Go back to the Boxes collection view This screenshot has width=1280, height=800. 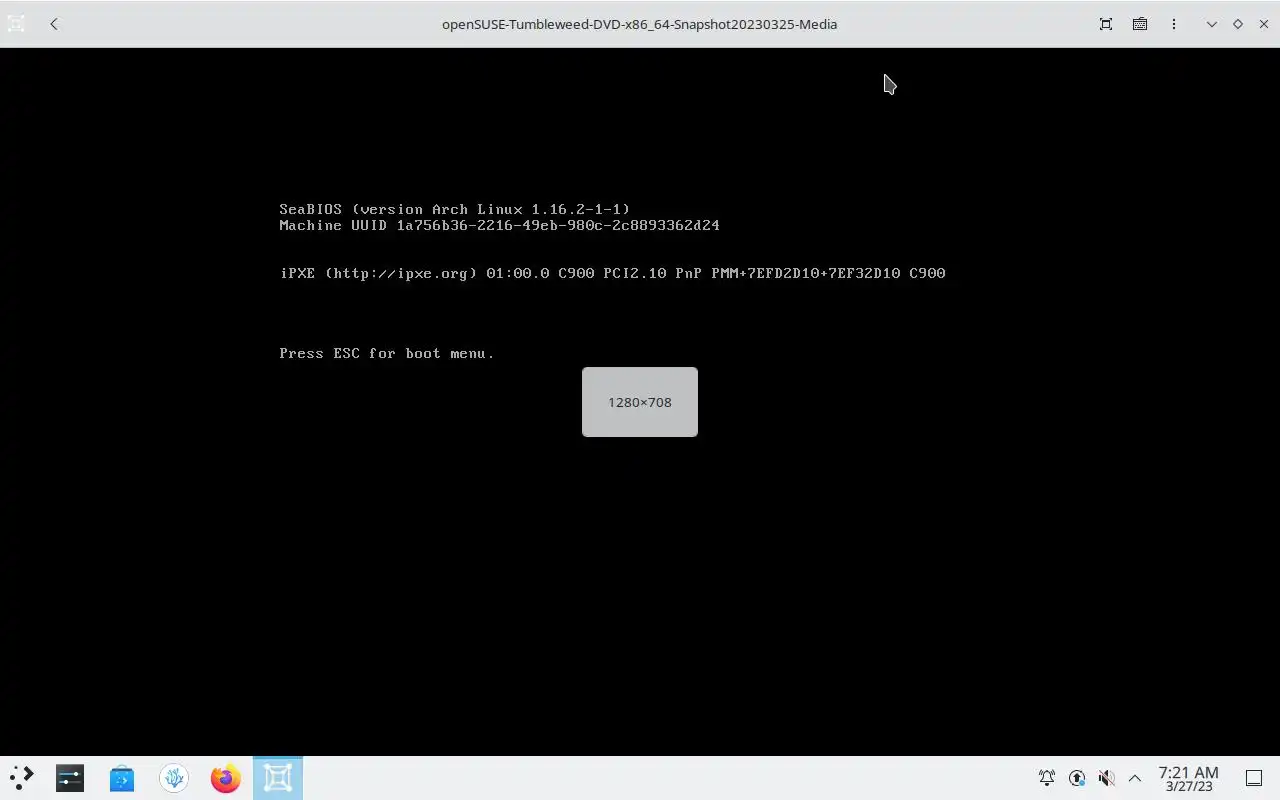[54, 24]
